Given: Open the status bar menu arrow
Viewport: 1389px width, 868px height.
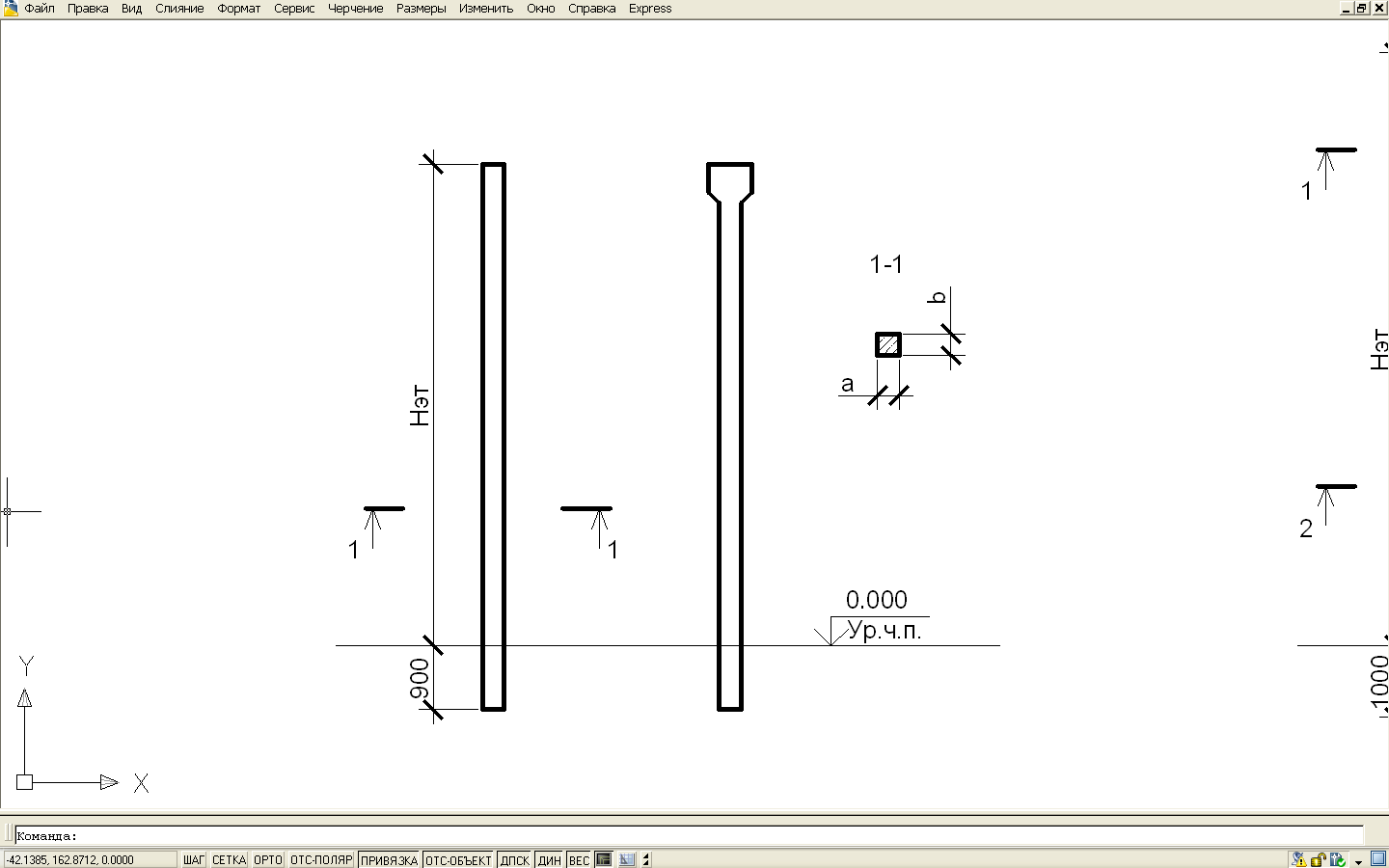Looking at the screenshot, I should point(1358,861).
